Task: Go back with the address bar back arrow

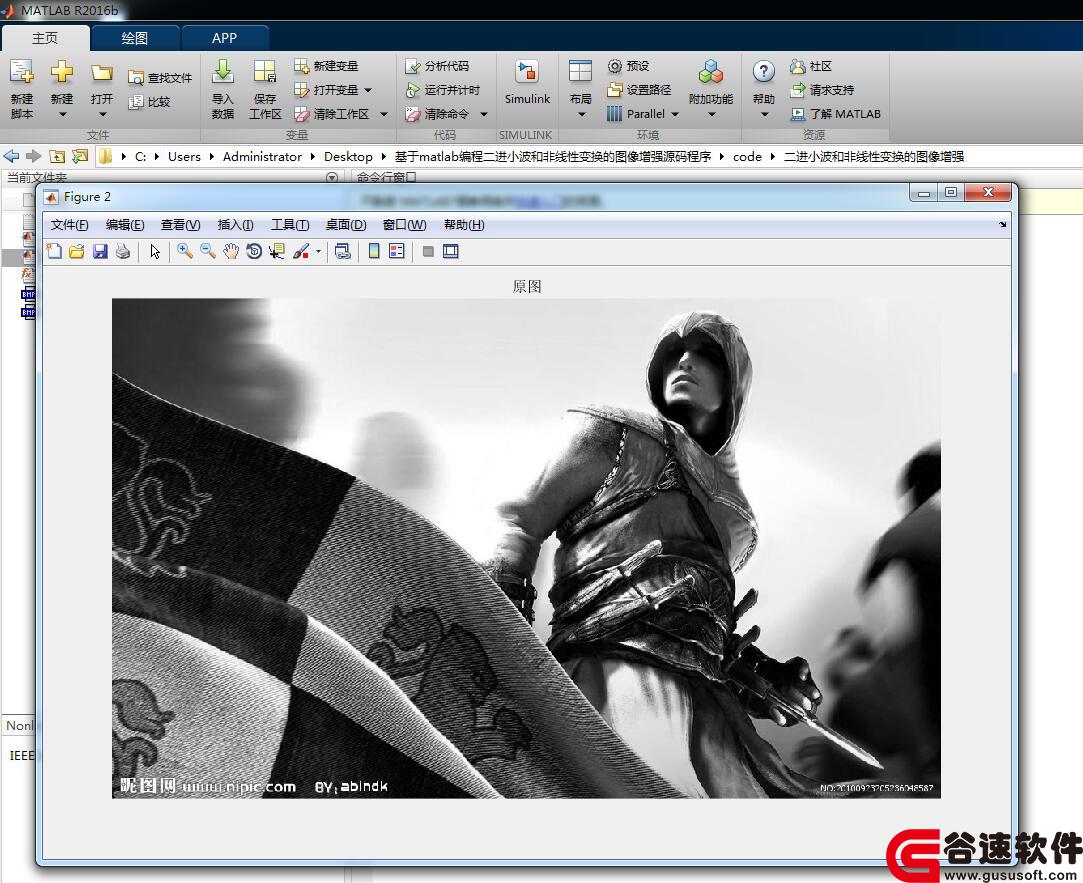Action: pyautogui.click(x=11, y=156)
